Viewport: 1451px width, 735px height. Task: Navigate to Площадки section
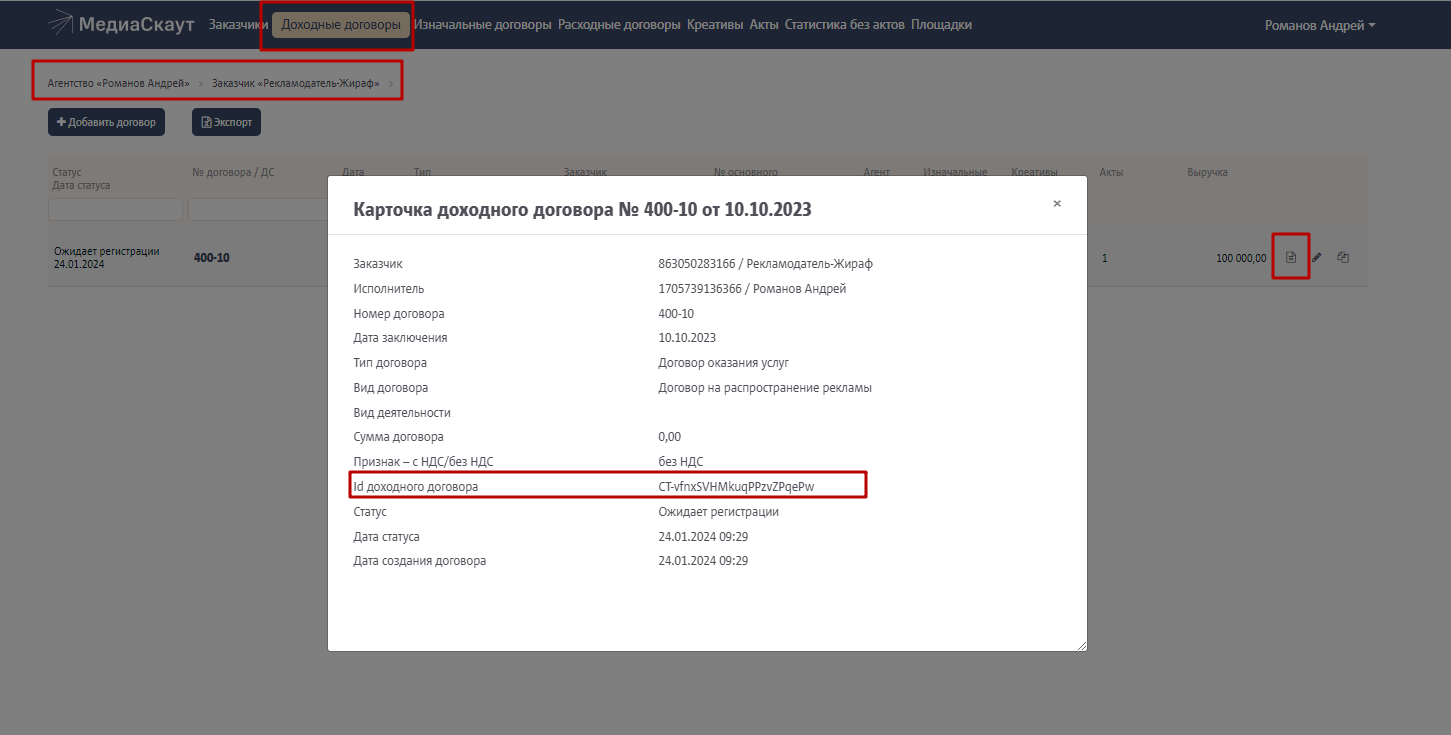[941, 25]
